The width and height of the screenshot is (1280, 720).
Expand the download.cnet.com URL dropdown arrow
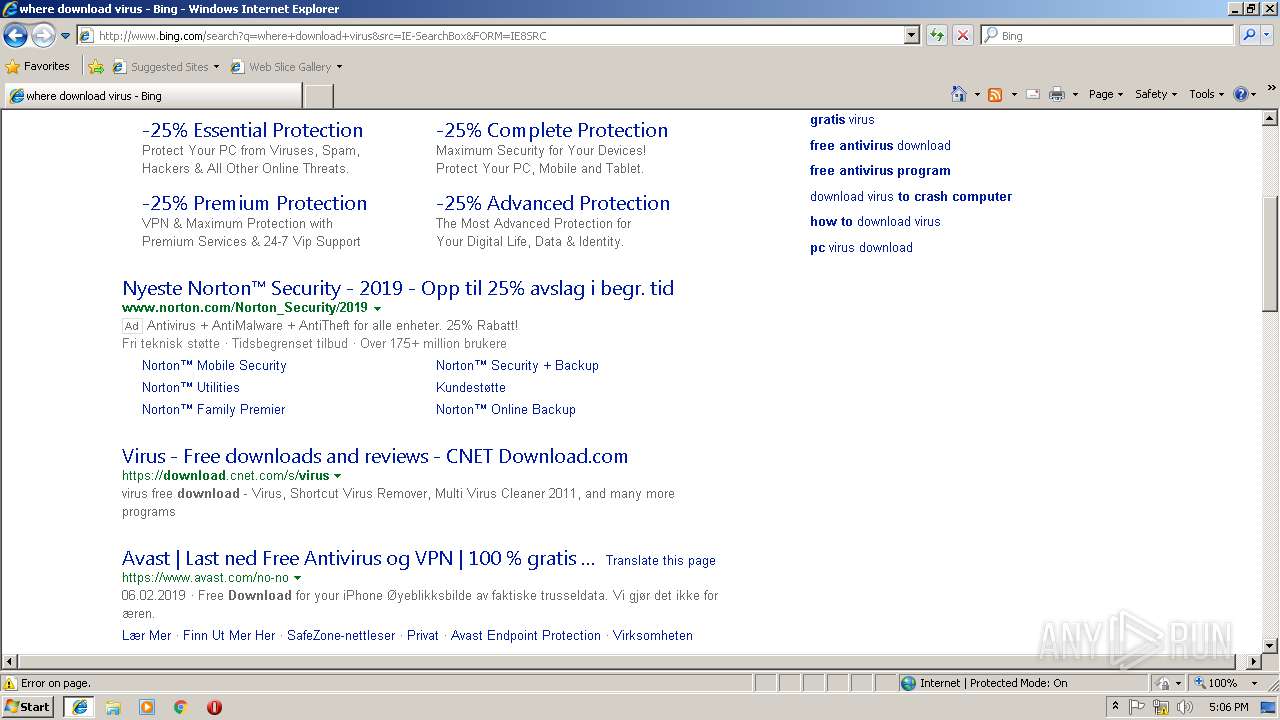click(x=337, y=477)
